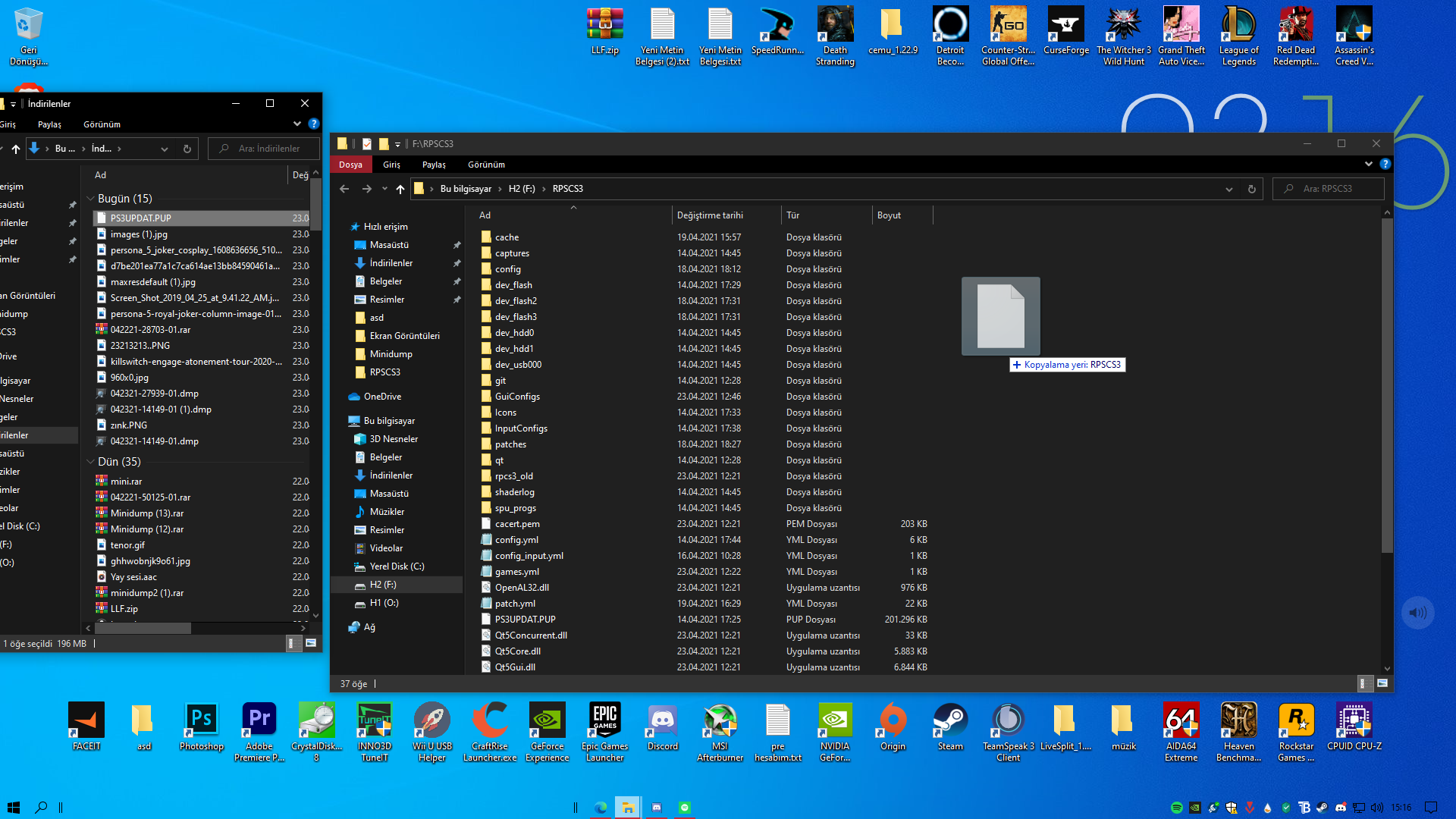Collapse the Dün (35) group
This screenshot has height=819, width=1456.
tap(90, 462)
